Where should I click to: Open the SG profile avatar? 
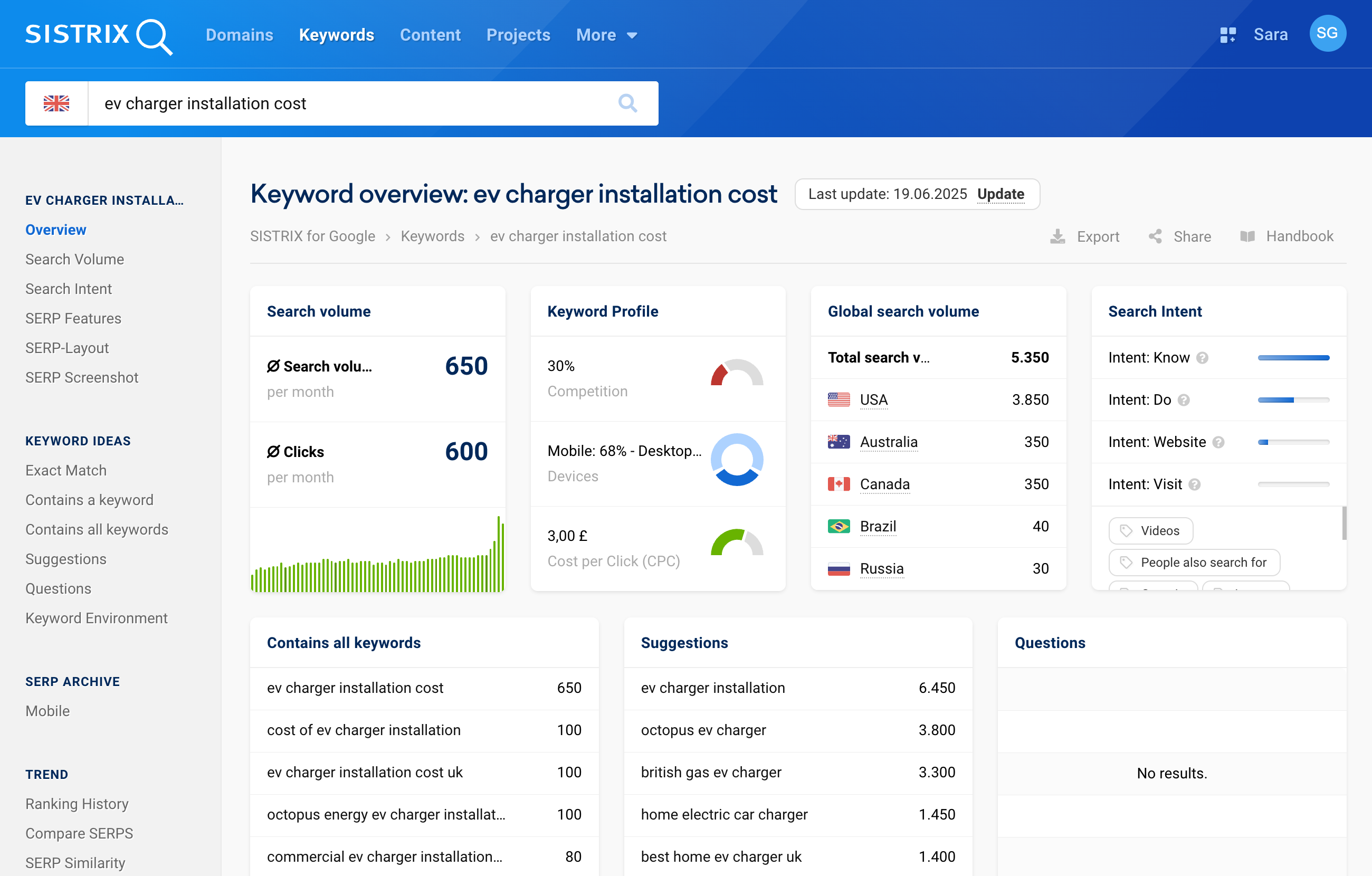tap(1328, 34)
